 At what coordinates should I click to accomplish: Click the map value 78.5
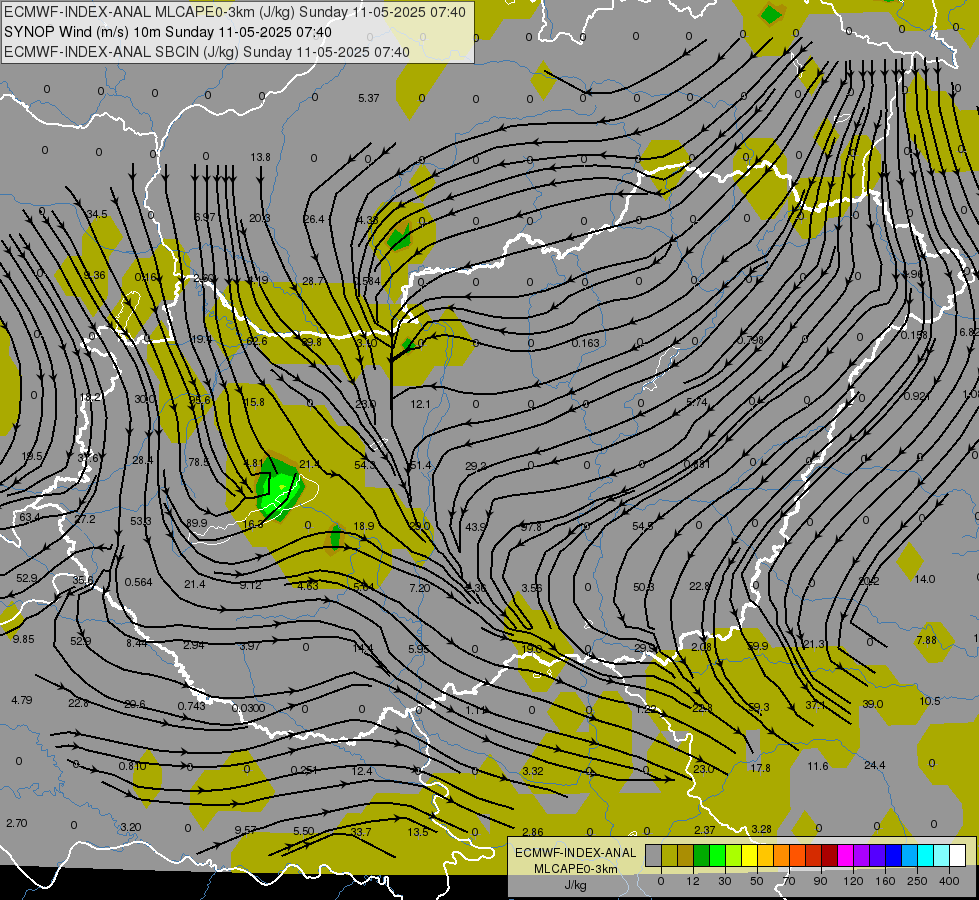click(199, 462)
